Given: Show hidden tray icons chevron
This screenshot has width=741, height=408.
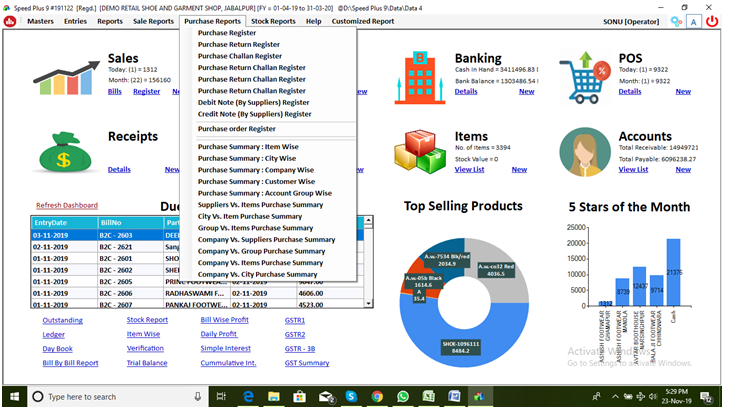Looking at the screenshot, I should (615, 396).
